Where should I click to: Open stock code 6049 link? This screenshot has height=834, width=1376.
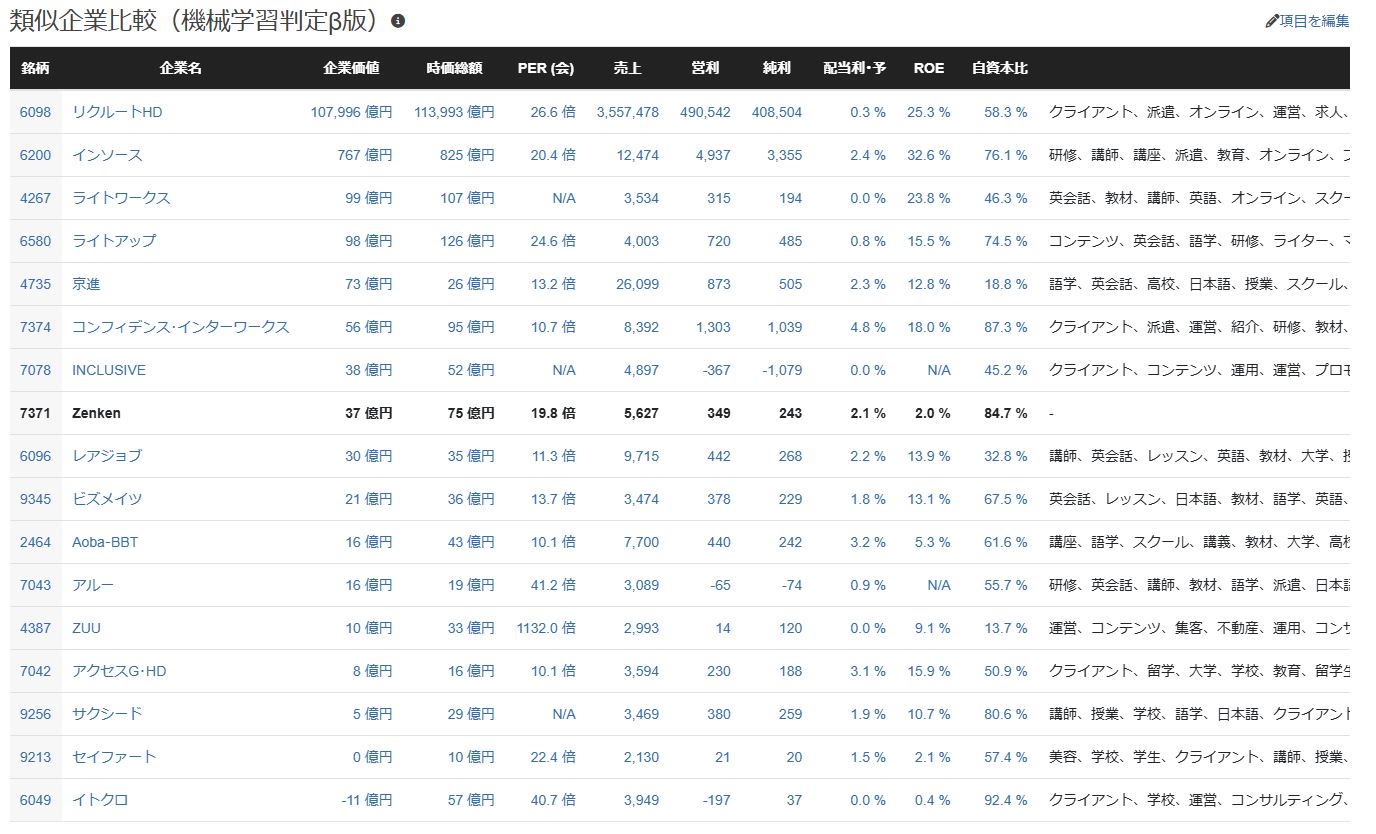35,800
